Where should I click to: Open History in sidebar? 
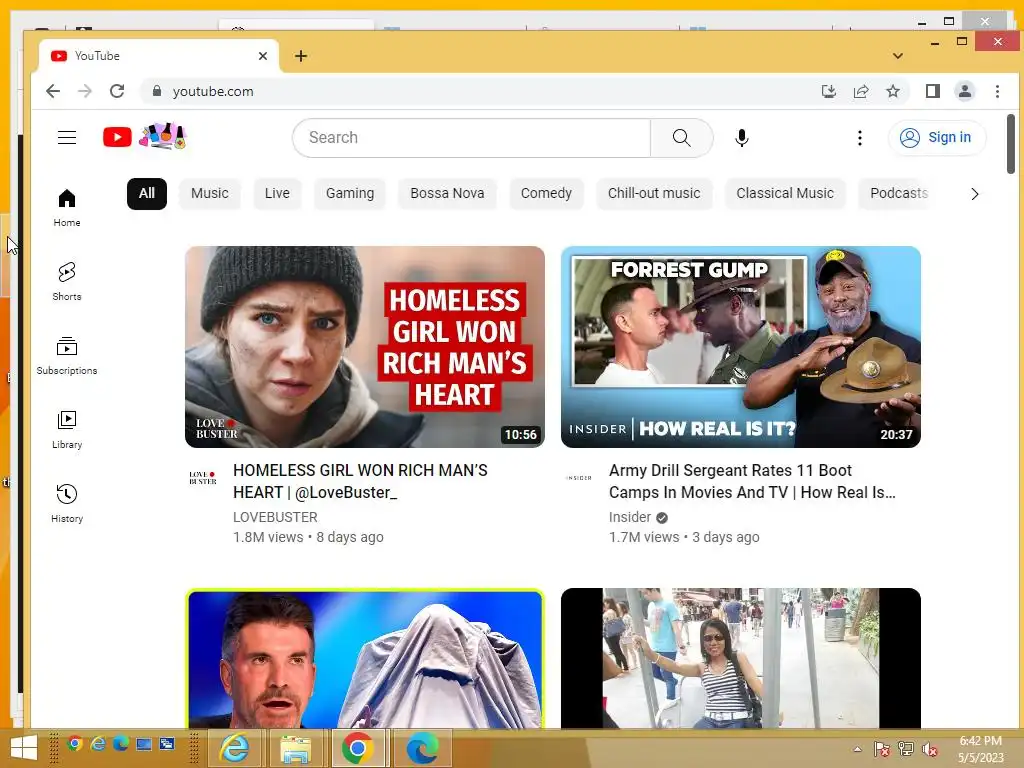click(x=67, y=504)
